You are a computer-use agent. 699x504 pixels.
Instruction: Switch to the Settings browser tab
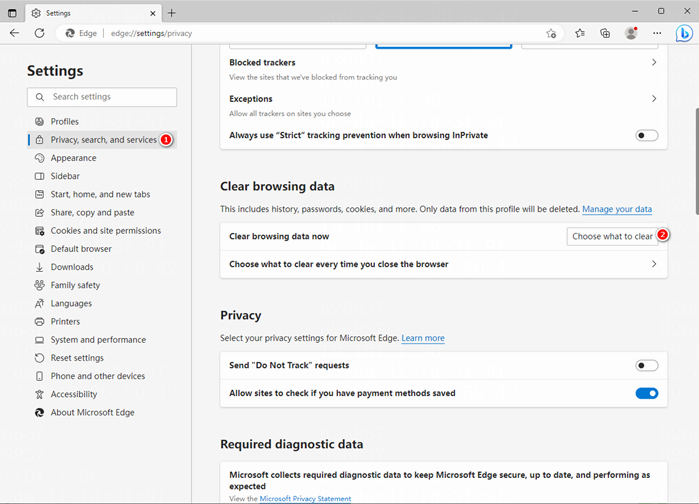[x=94, y=13]
